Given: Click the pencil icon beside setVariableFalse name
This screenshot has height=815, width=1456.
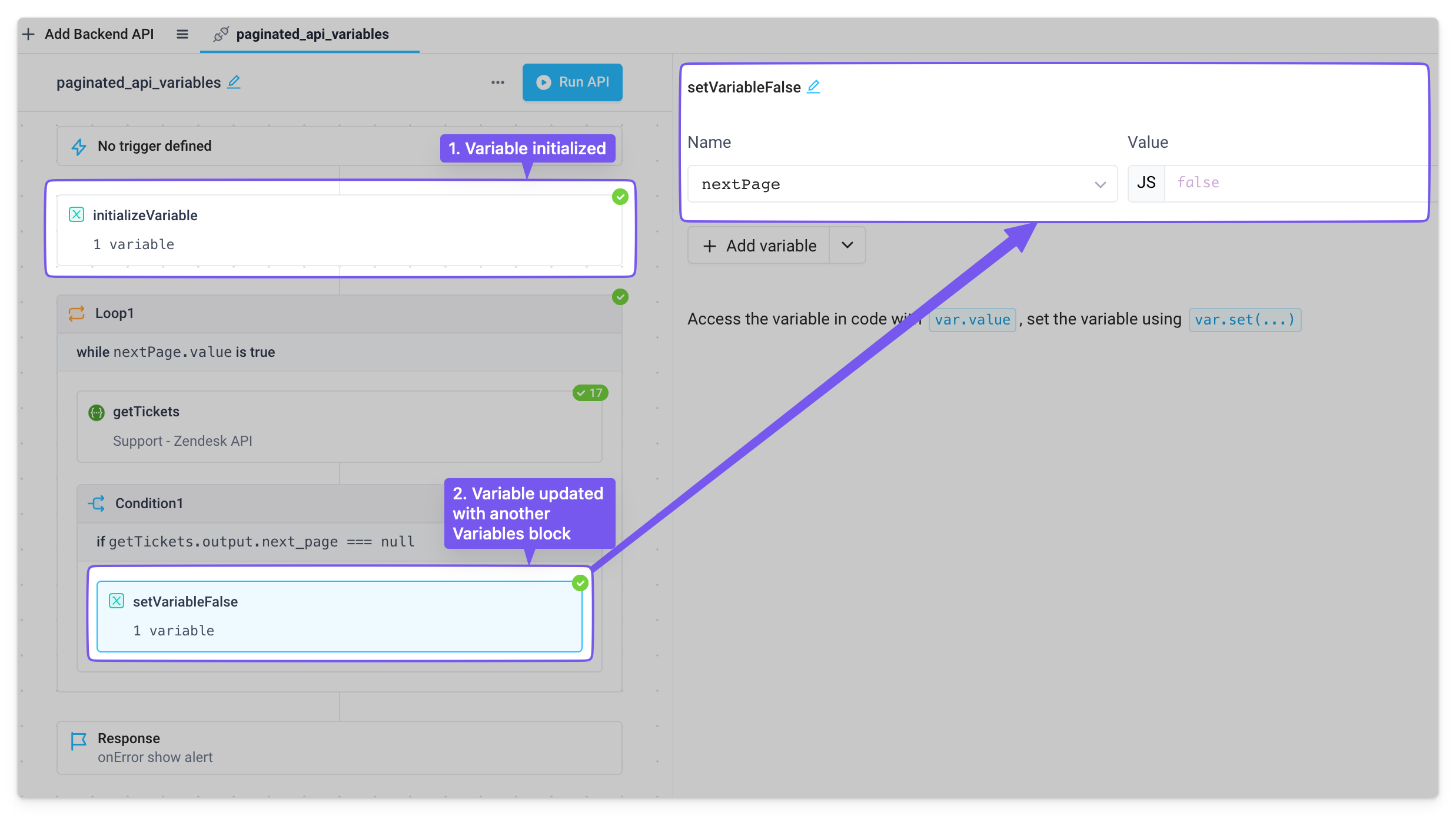Looking at the screenshot, I should pos(814,87).
